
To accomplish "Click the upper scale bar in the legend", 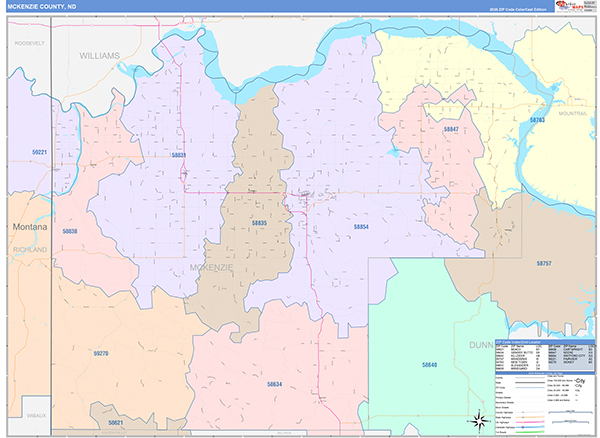I will (570, 412).
